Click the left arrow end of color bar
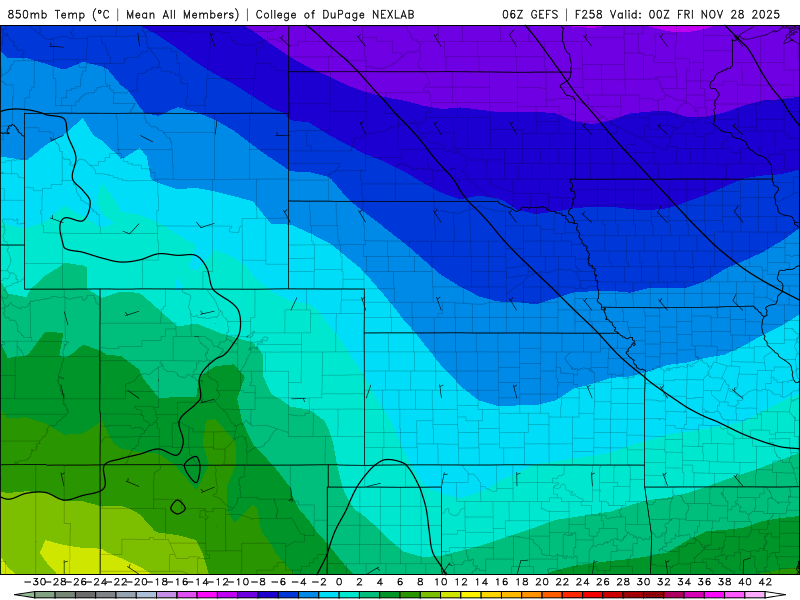This screenshot has width=800, height=600. [24, 595]
